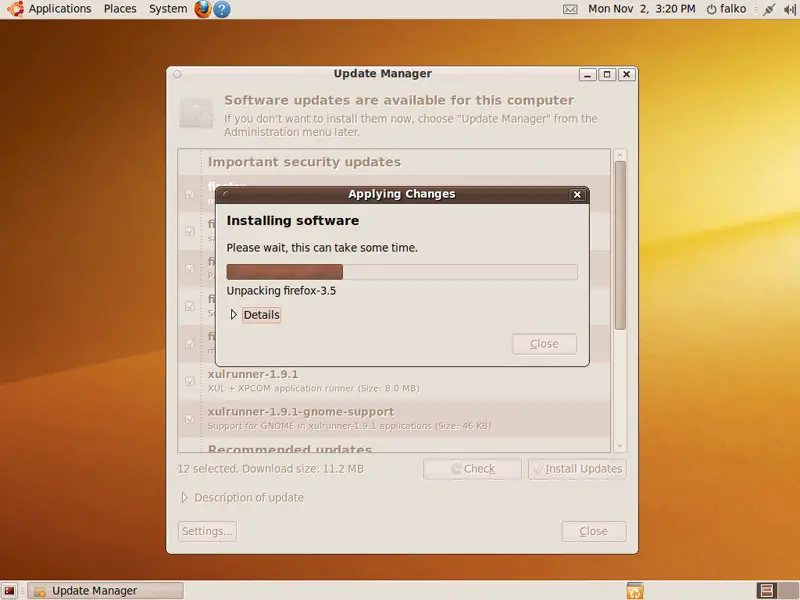
Task: Click the installation progress bar
Action: [x=402, y=272]
